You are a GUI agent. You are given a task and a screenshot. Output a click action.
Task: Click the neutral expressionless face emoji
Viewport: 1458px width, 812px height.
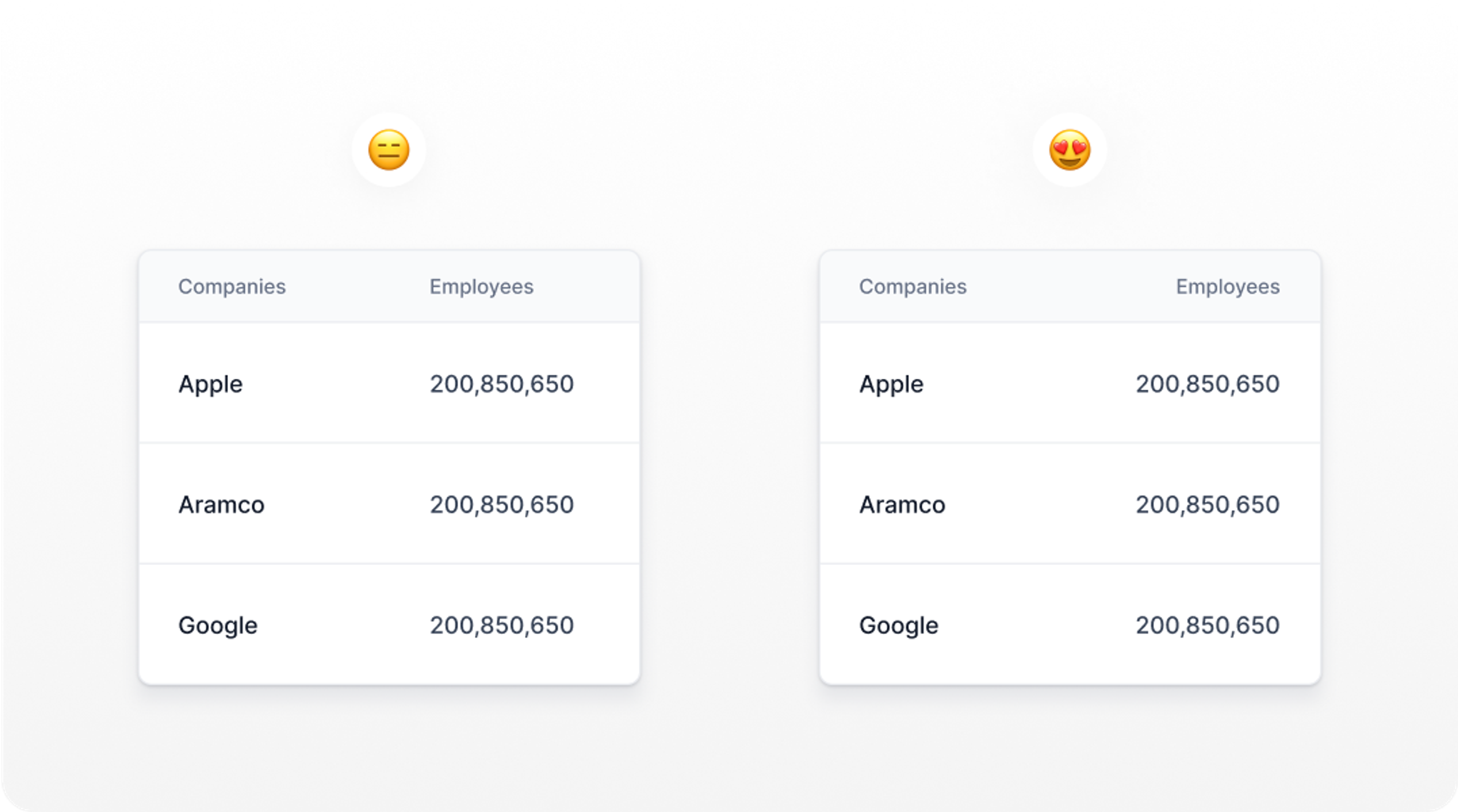[389, 150]
